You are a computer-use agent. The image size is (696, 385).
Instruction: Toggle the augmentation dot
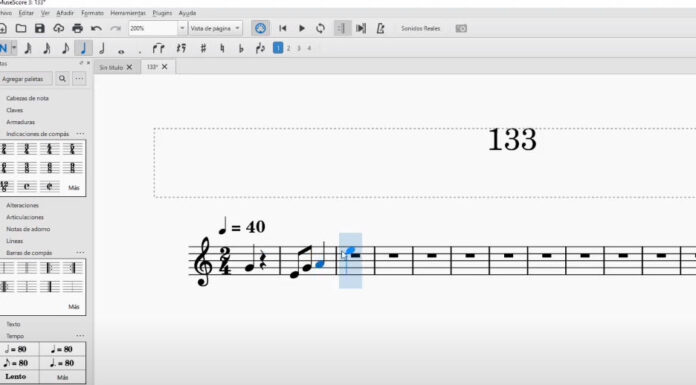click(x=140, y=51)
